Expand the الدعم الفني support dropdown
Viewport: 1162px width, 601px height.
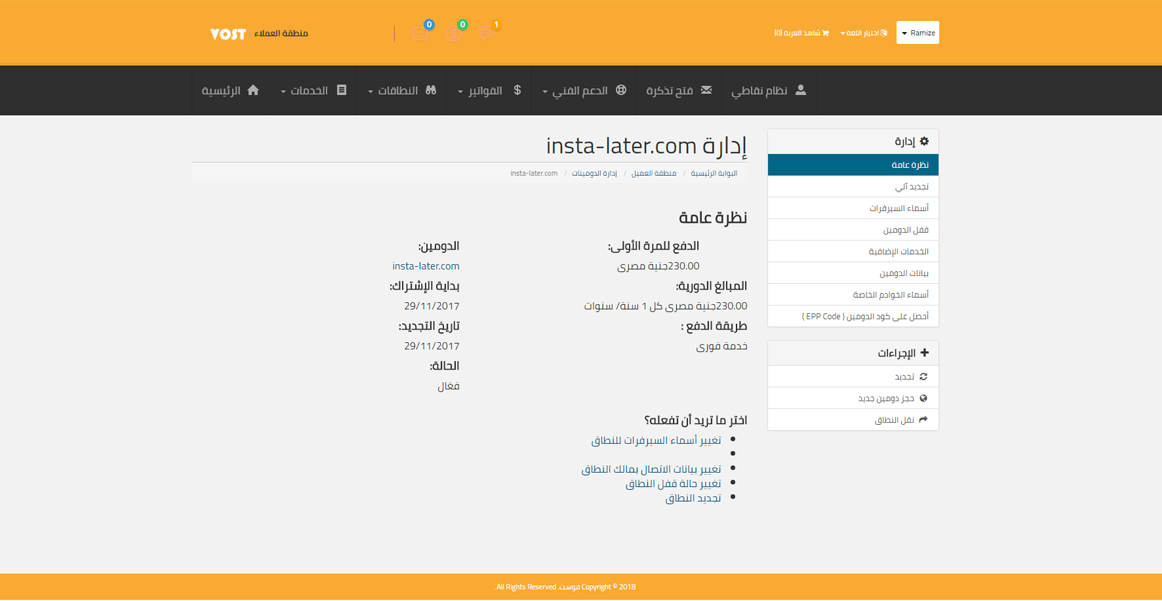[584, 90]
